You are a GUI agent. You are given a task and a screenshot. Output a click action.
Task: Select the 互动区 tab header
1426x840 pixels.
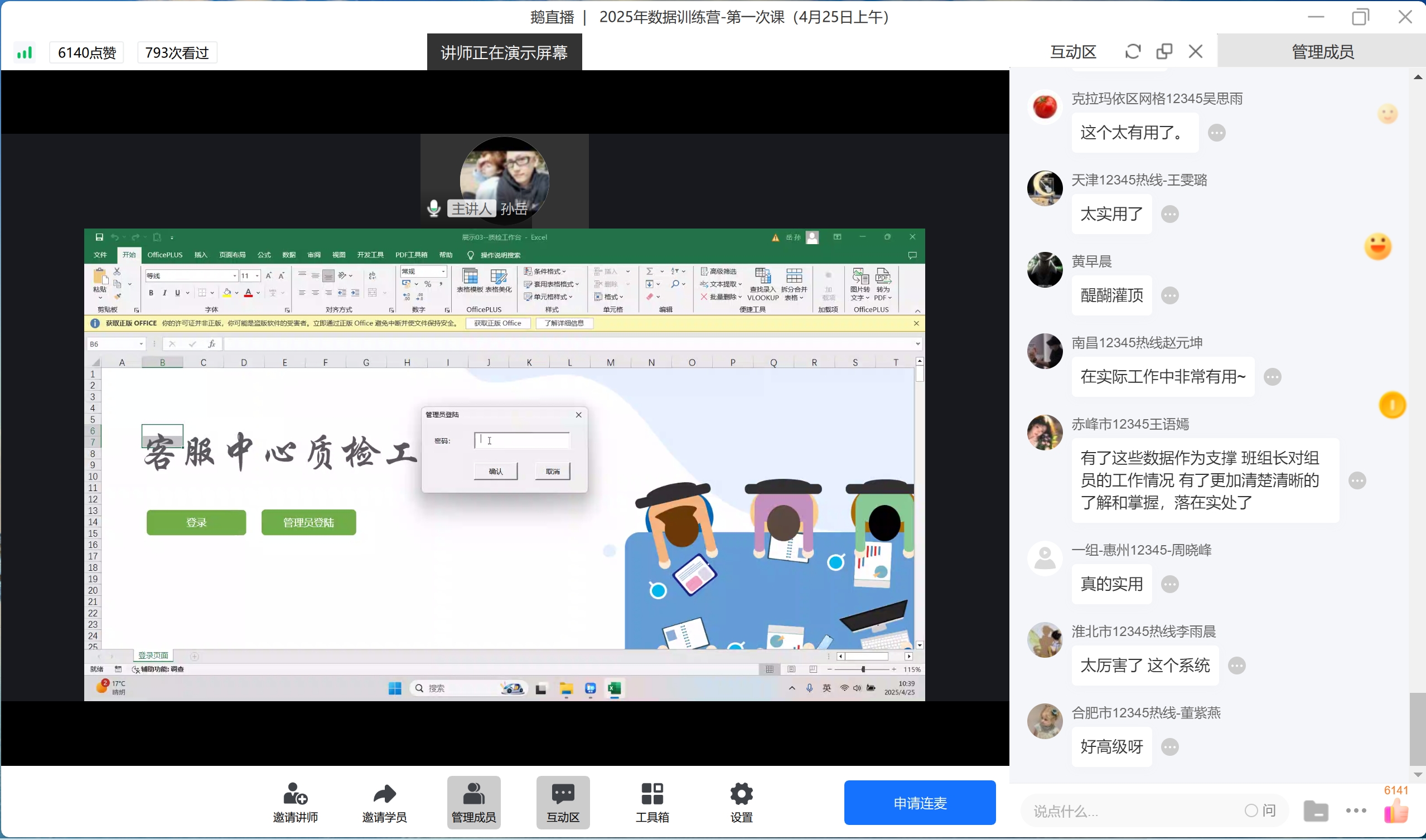point(1073,51)
